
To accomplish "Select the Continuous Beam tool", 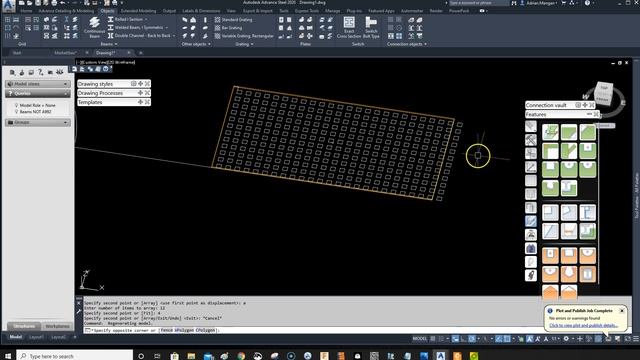I will click(94, 28).
